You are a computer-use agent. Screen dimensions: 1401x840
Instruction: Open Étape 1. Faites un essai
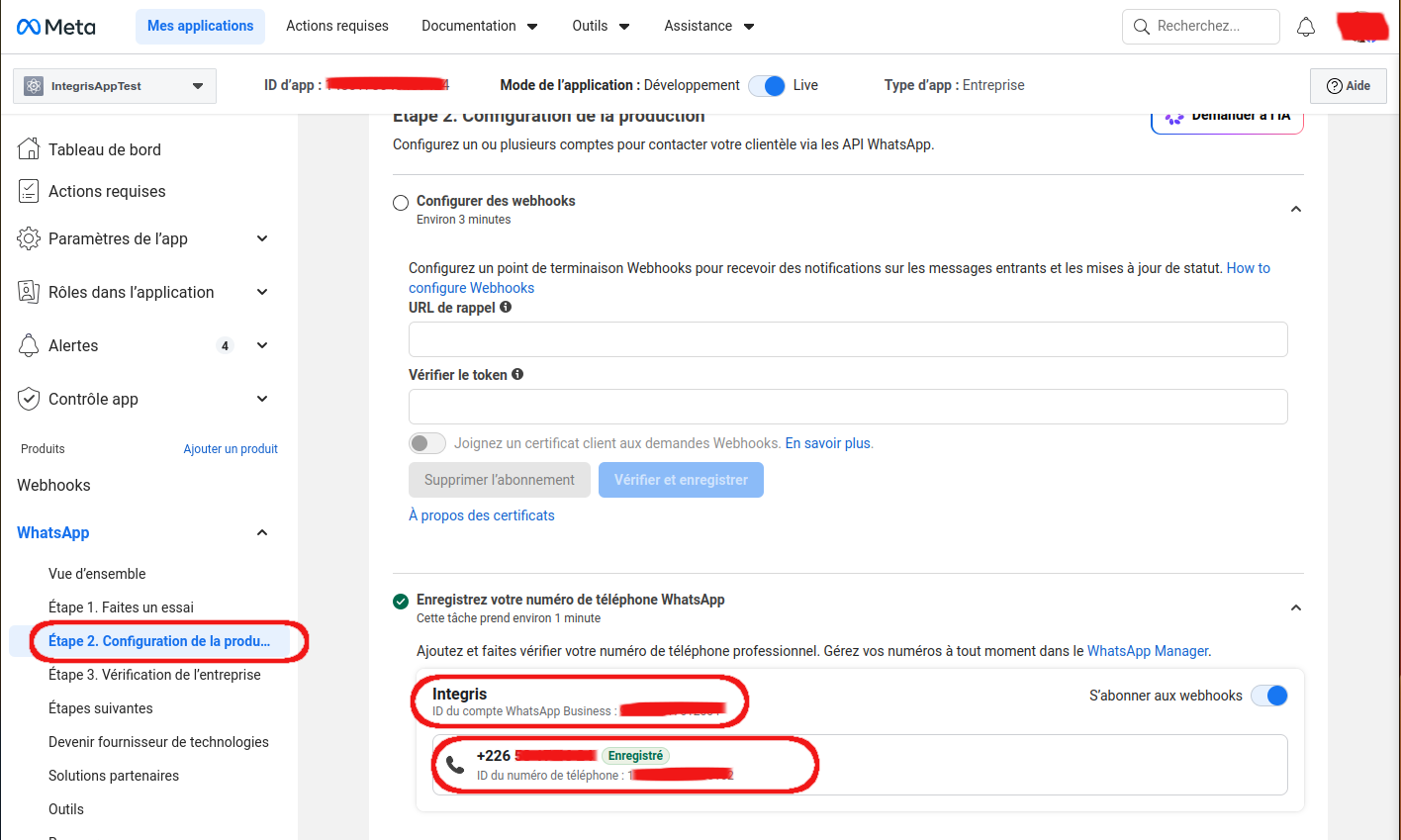pos(121,607)
